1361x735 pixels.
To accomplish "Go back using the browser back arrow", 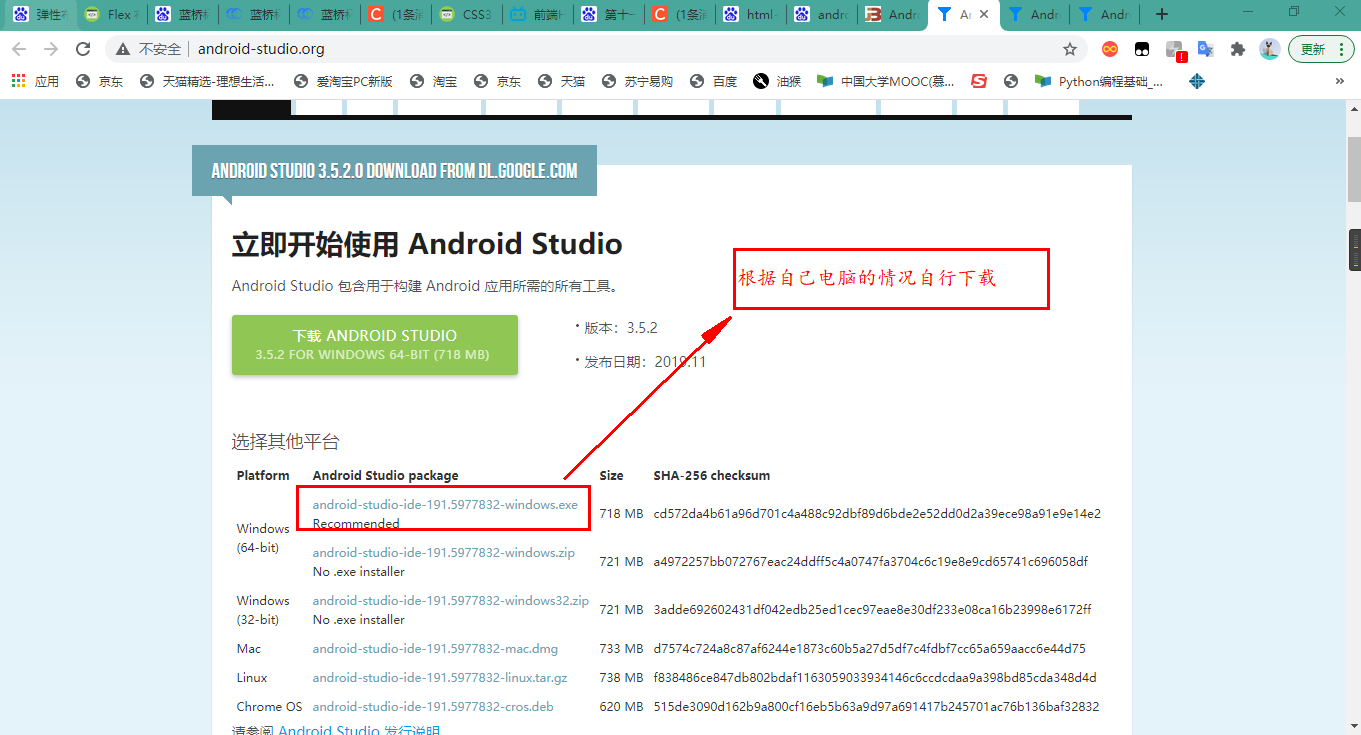I will coord(19,49).
